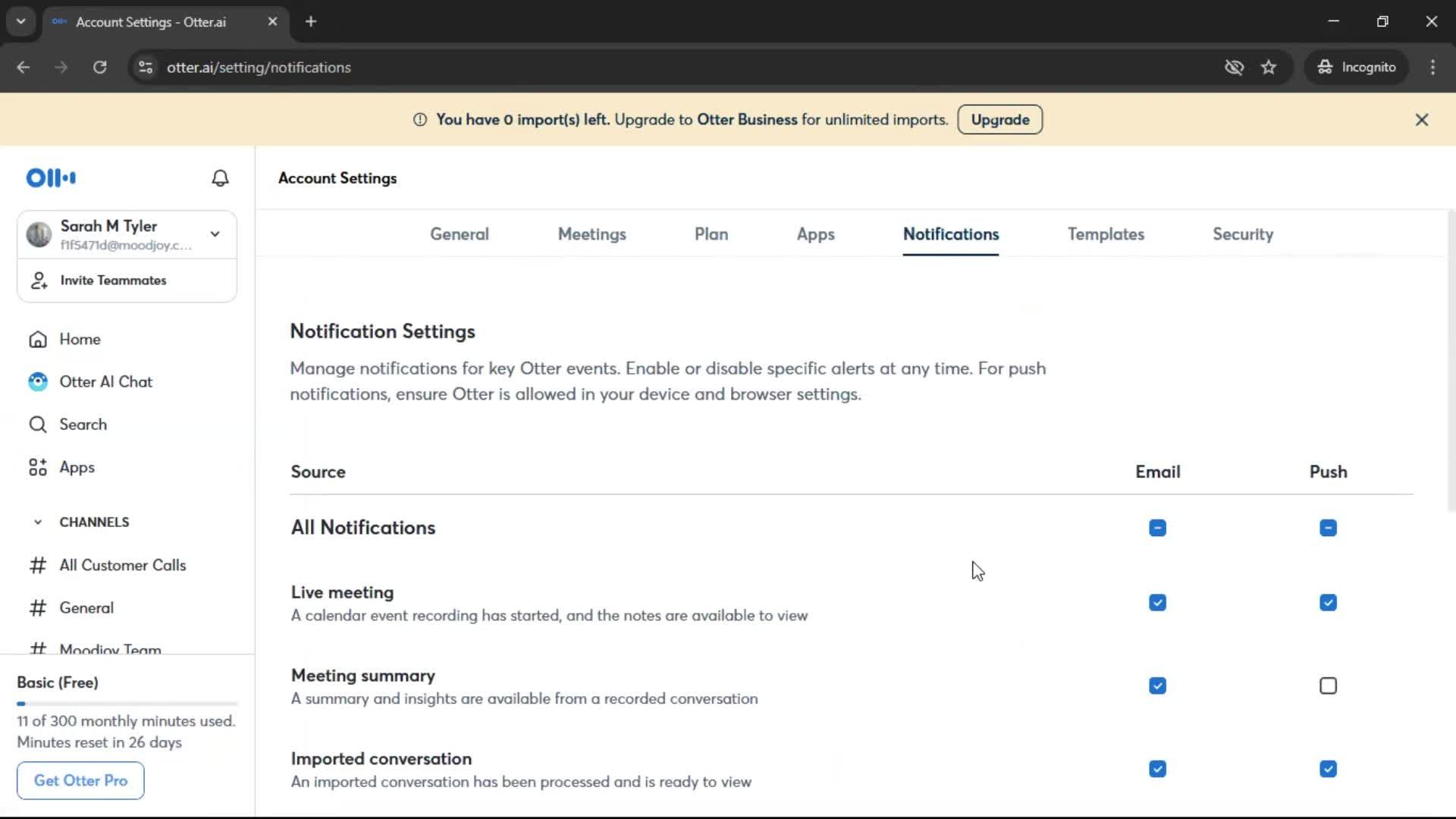The height and width of the screenshot is (819, 1456).
Task: Open the Security tab
Action: point(1243,234)
